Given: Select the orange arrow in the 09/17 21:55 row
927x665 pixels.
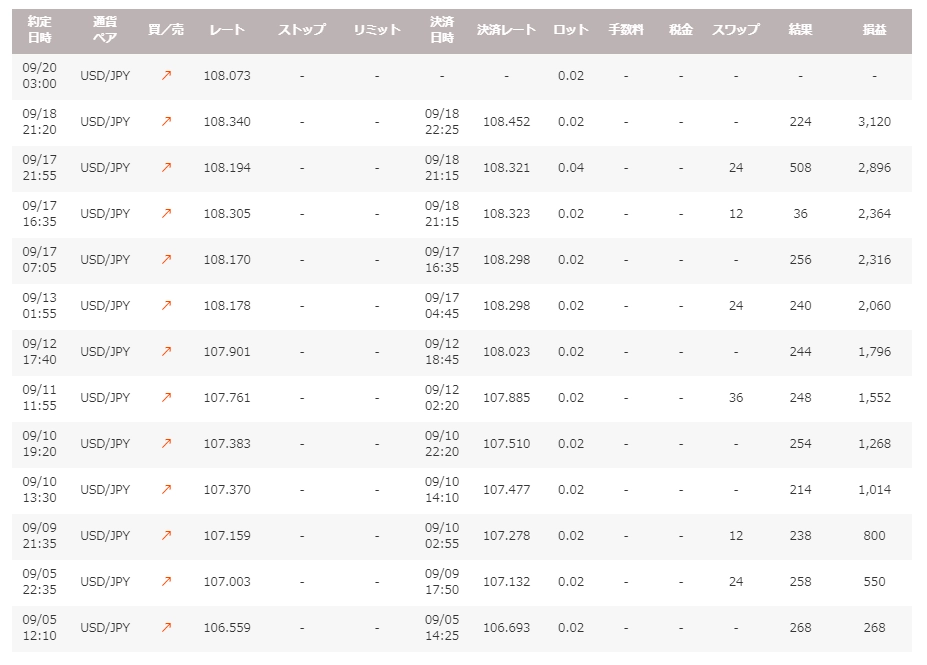Looking at the screenshot, I should 166,167.
